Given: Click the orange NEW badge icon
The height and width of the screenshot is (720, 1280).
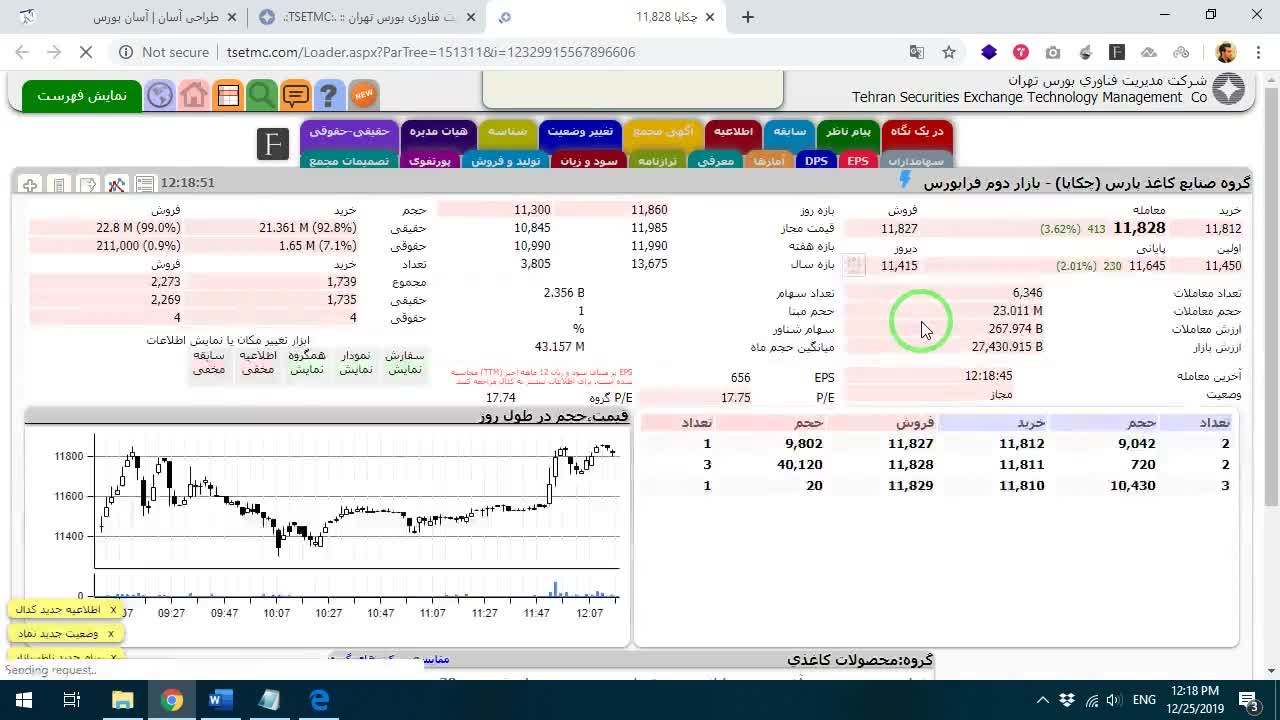Looking at the screenshot, I should (364, 95).
